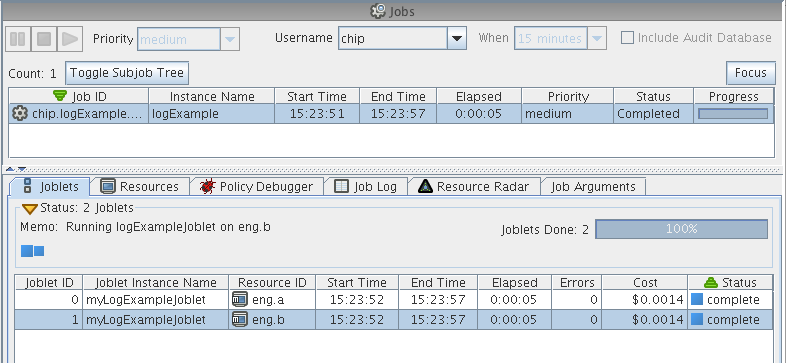
Task: Open the Job Log tab
Action: click(365, 187)
